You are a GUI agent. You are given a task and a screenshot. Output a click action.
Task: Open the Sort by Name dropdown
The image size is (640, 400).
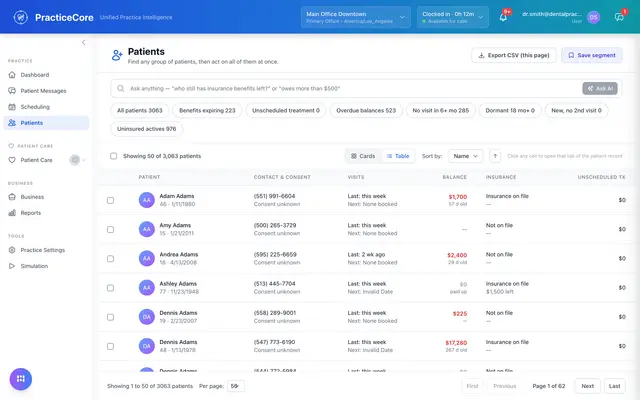tap(466, 156)
